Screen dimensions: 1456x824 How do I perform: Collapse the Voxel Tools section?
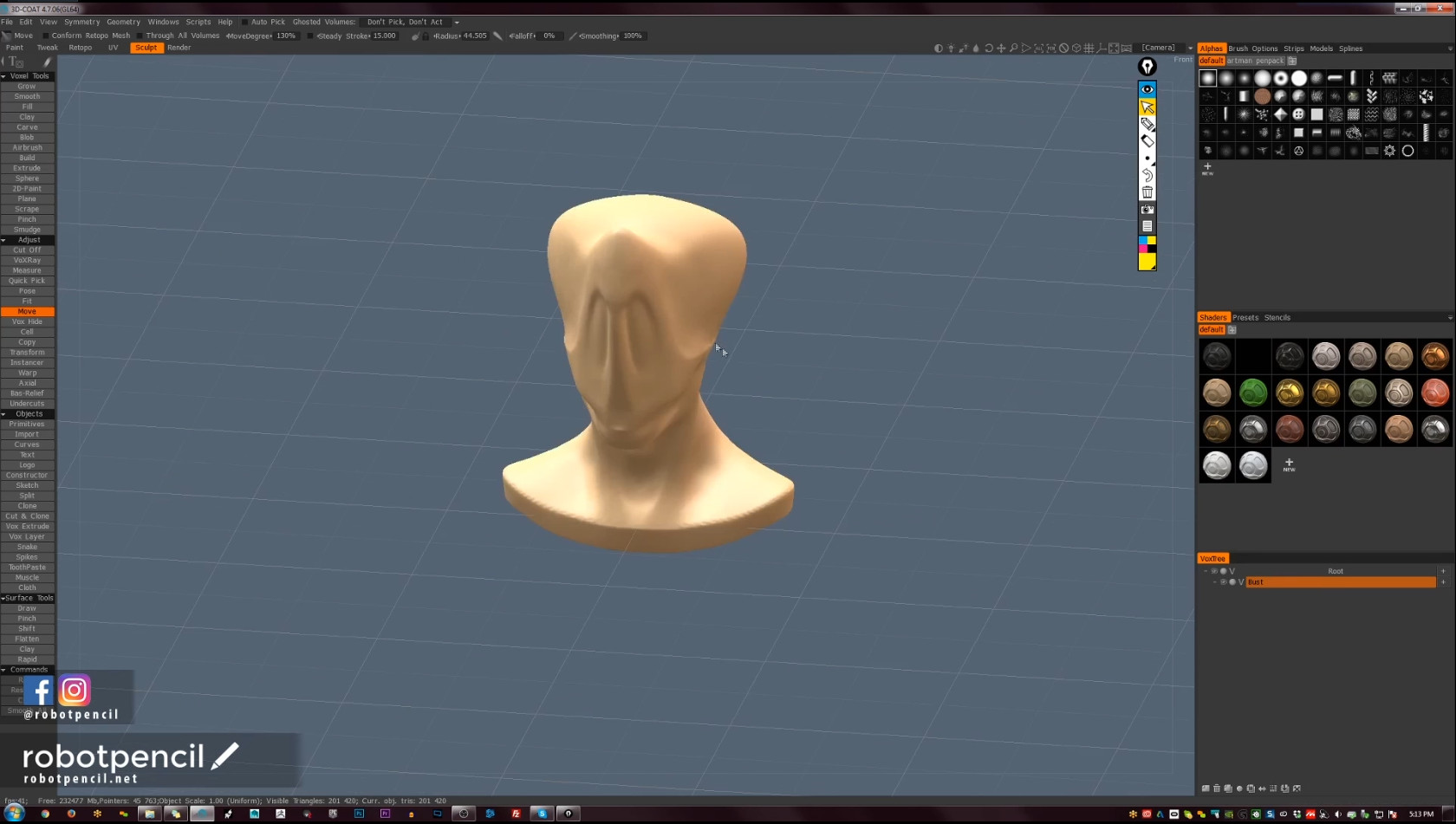point(4,76)
